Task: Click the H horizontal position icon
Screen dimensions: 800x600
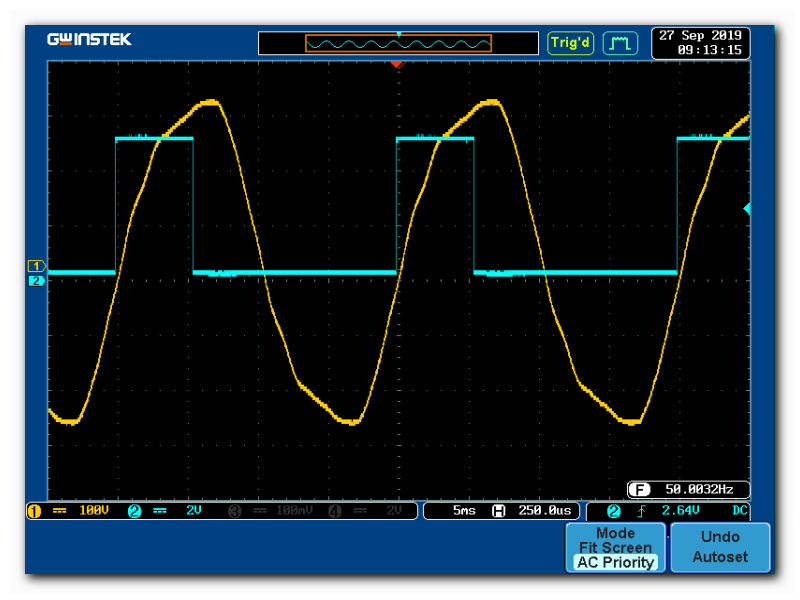Action: point(498,511)
